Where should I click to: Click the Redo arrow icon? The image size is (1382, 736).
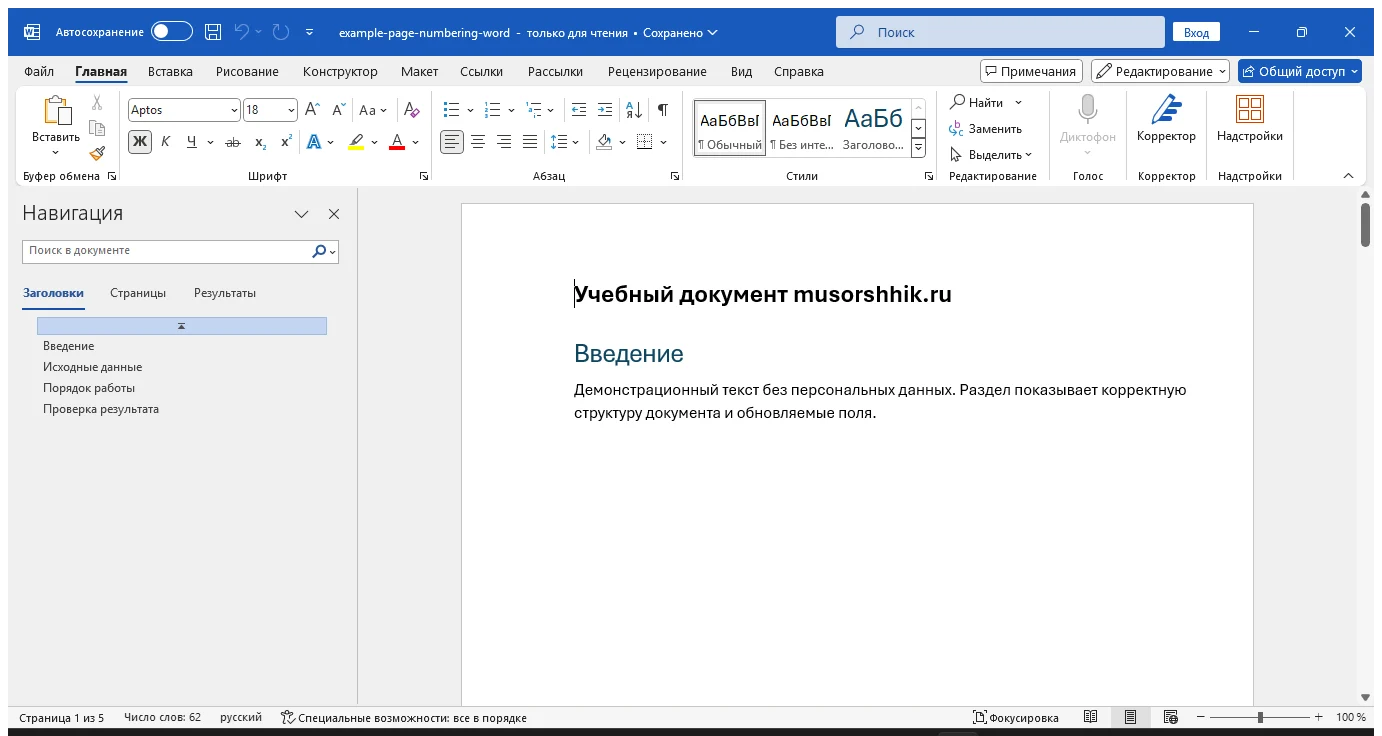(281, 32)
